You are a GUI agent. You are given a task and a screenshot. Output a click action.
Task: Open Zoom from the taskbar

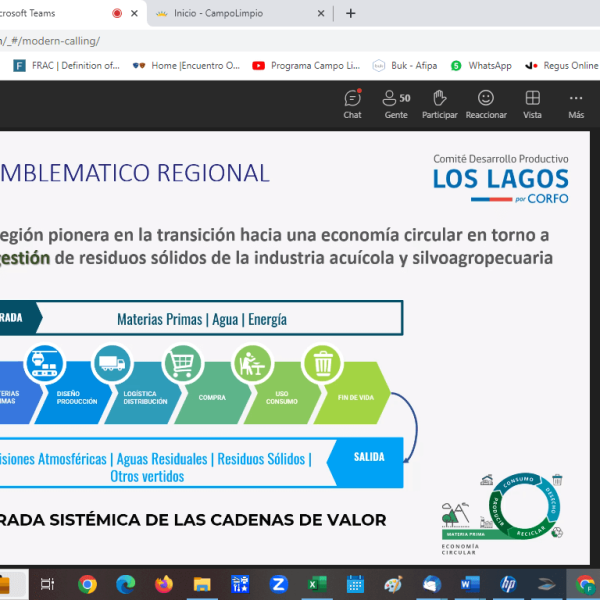[279, 584]
